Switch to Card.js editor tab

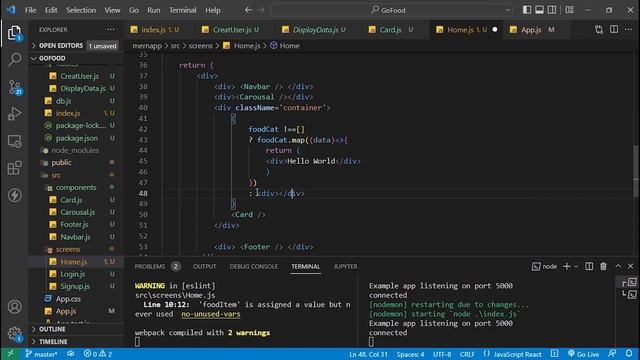395,29
